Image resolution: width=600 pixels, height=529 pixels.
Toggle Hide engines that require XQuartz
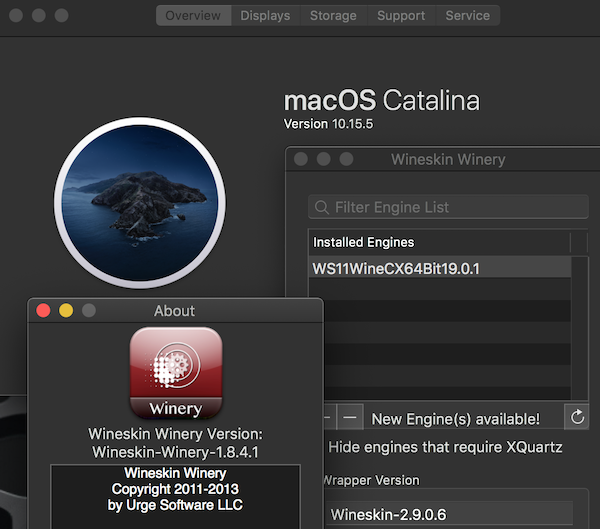(445, 447)
